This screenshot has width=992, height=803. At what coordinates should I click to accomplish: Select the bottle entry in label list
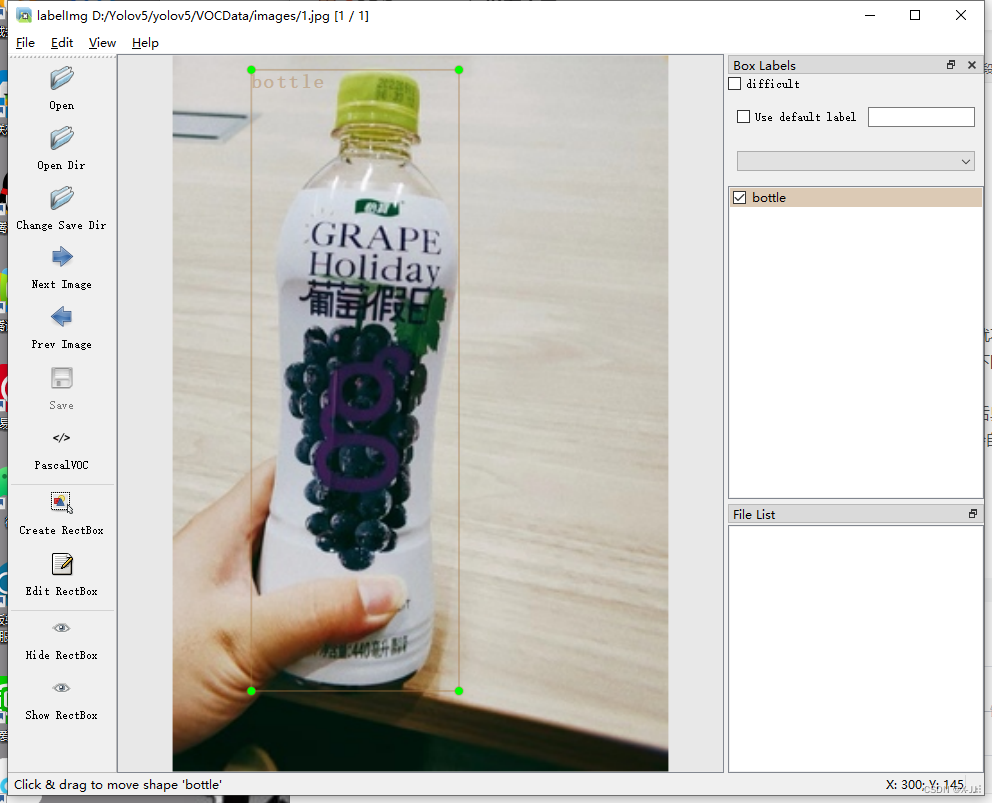tap(855, 197)
